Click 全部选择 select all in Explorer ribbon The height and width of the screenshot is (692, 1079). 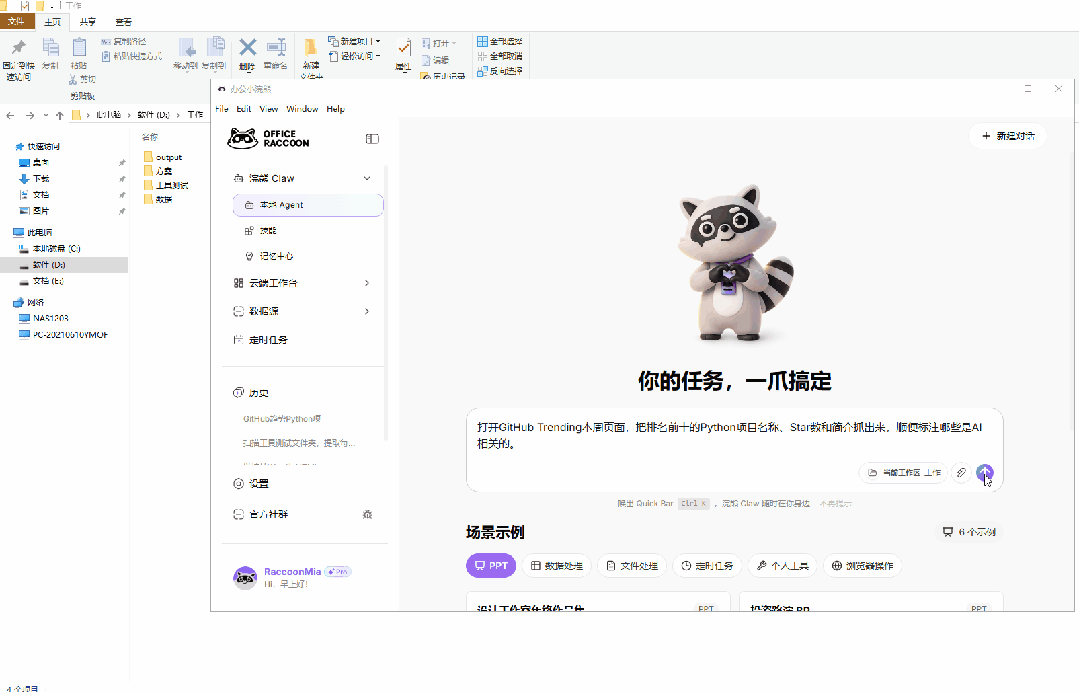[500, 41]
